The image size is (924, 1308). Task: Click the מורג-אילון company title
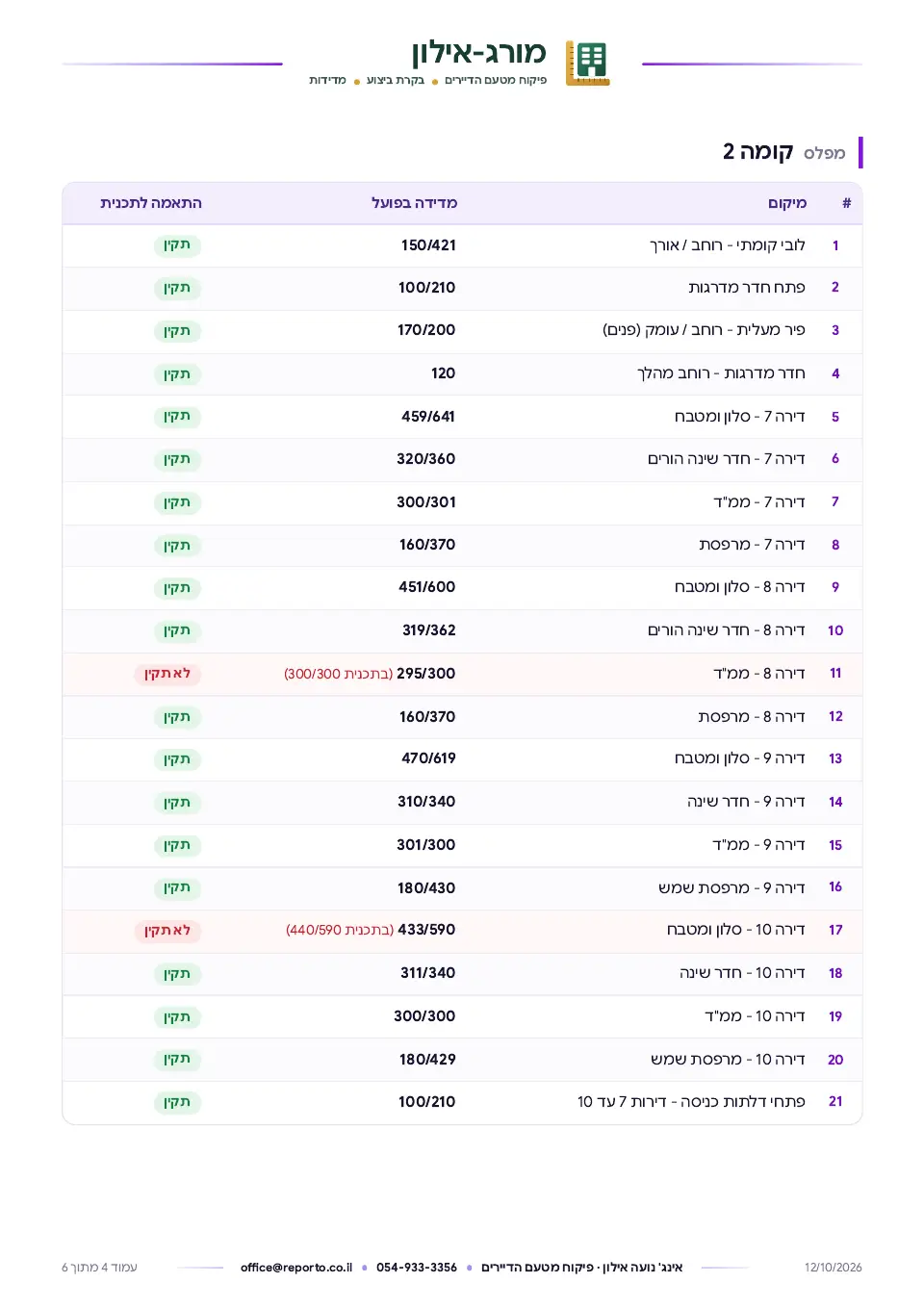coord(478,52)
